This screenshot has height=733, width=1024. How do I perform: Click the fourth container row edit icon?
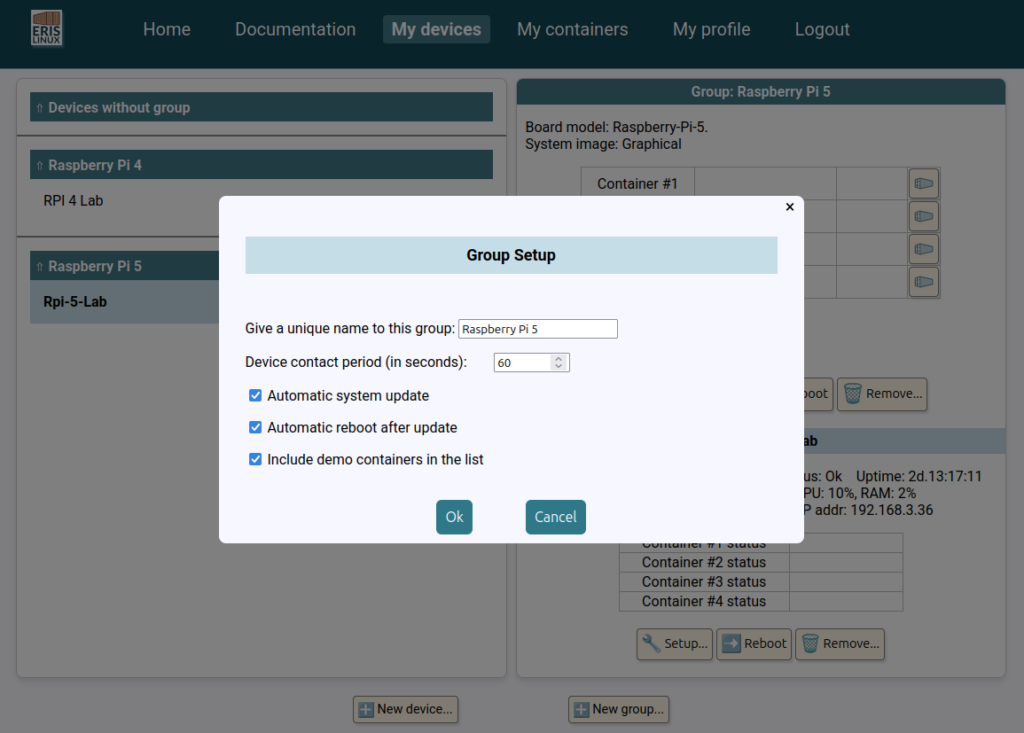[923, 282]
